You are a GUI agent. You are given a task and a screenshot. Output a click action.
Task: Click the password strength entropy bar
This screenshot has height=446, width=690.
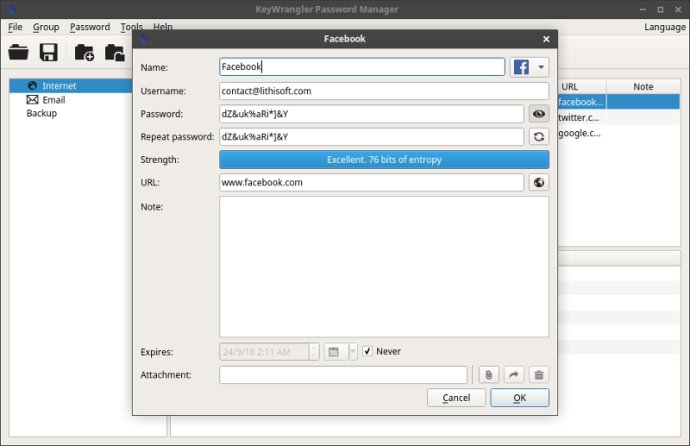pyautogui.click(x=384, y=160)
